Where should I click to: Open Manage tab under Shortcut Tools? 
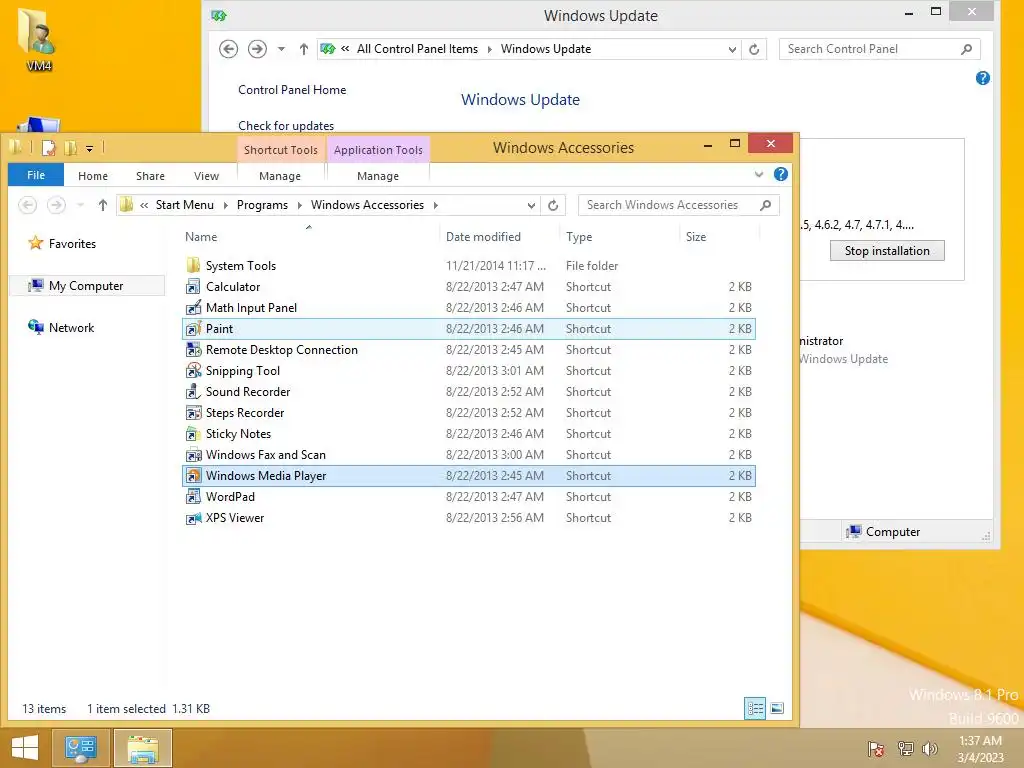[280, 176]
